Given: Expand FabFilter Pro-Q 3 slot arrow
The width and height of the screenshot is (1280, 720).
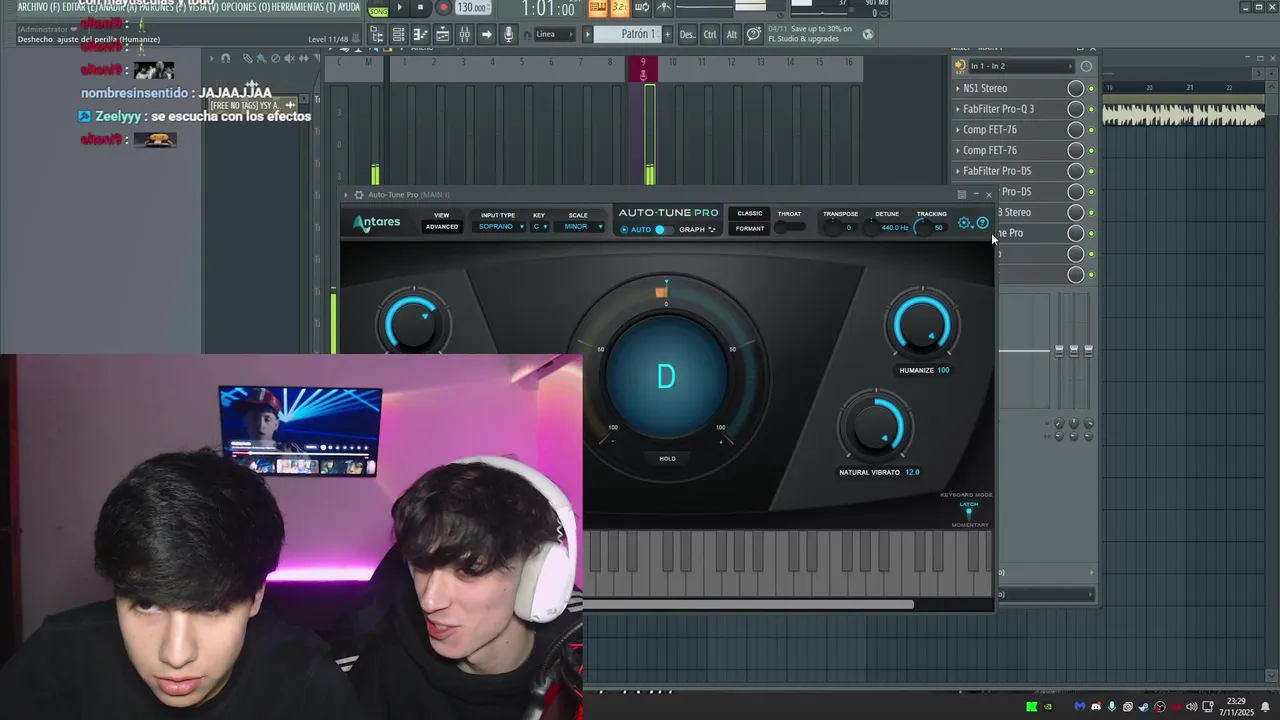Looking at the screenshot, I should tap(958, 109).
